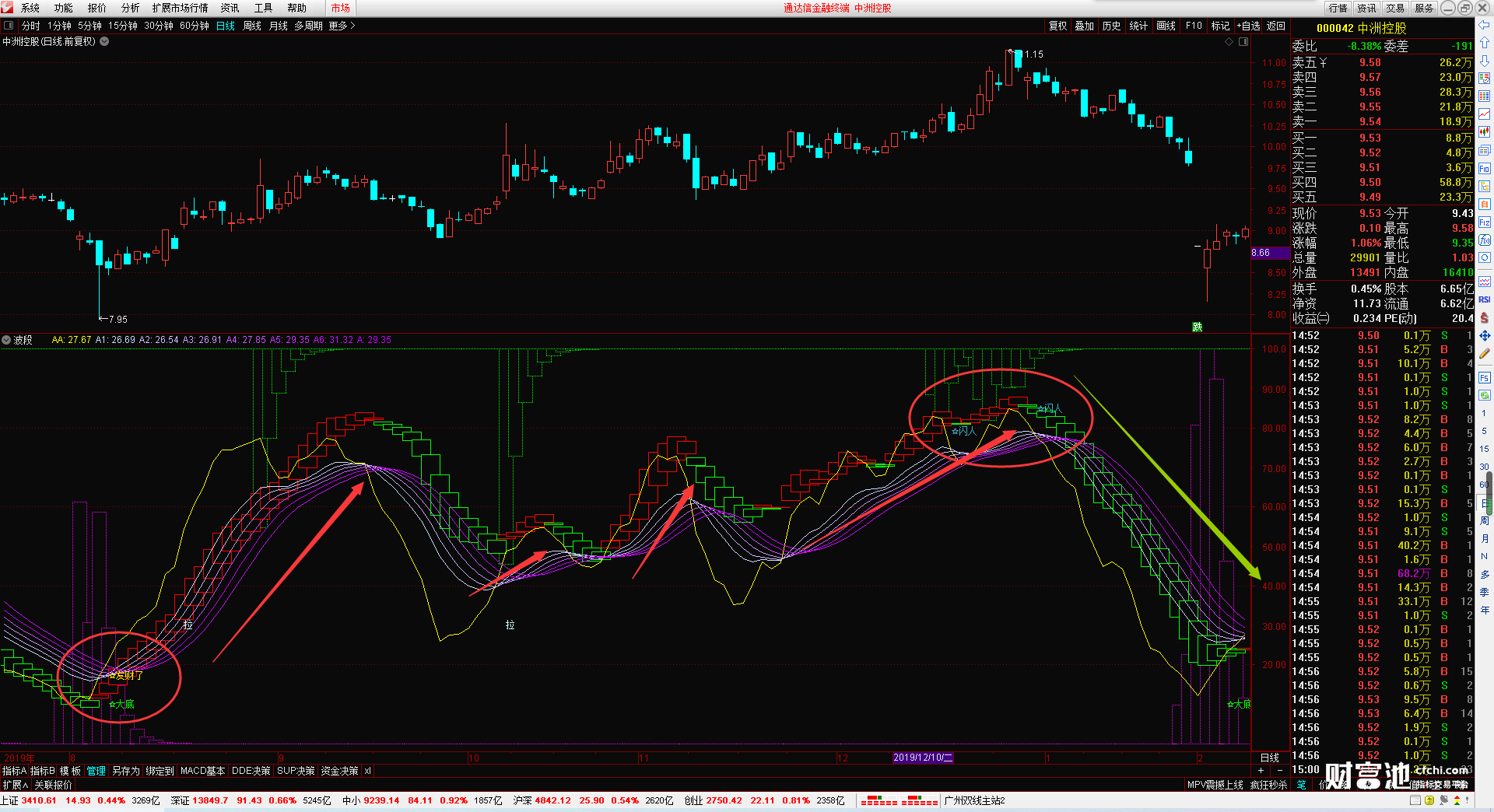Viewport: 1494px width, 812px height.
Task: Toggle the 波段 indicator panel arrow button
Action: coord(6,340)
